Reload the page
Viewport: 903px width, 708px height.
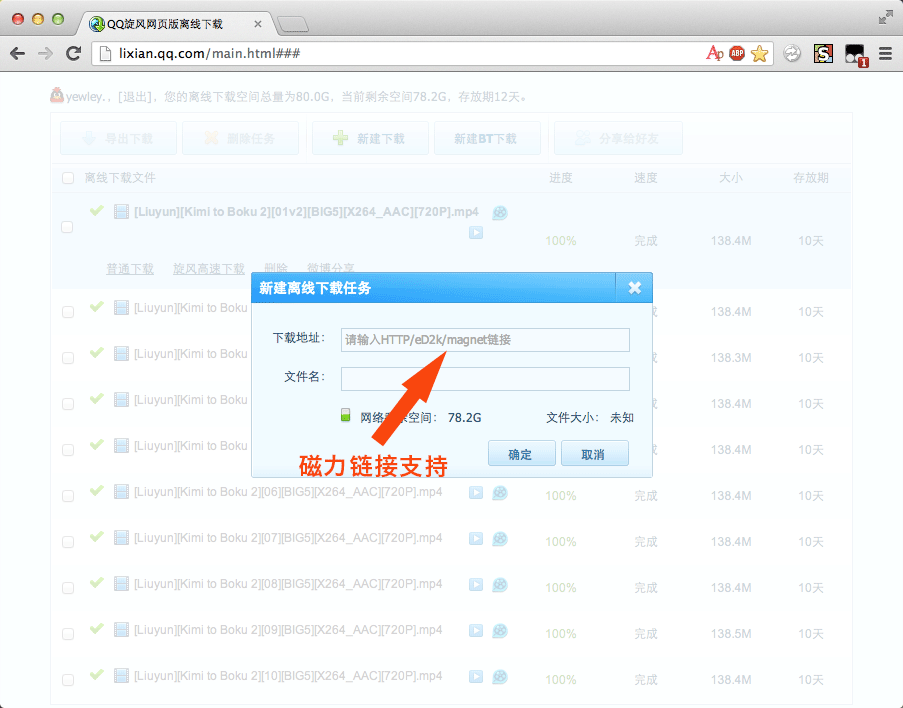coord(73,54)
